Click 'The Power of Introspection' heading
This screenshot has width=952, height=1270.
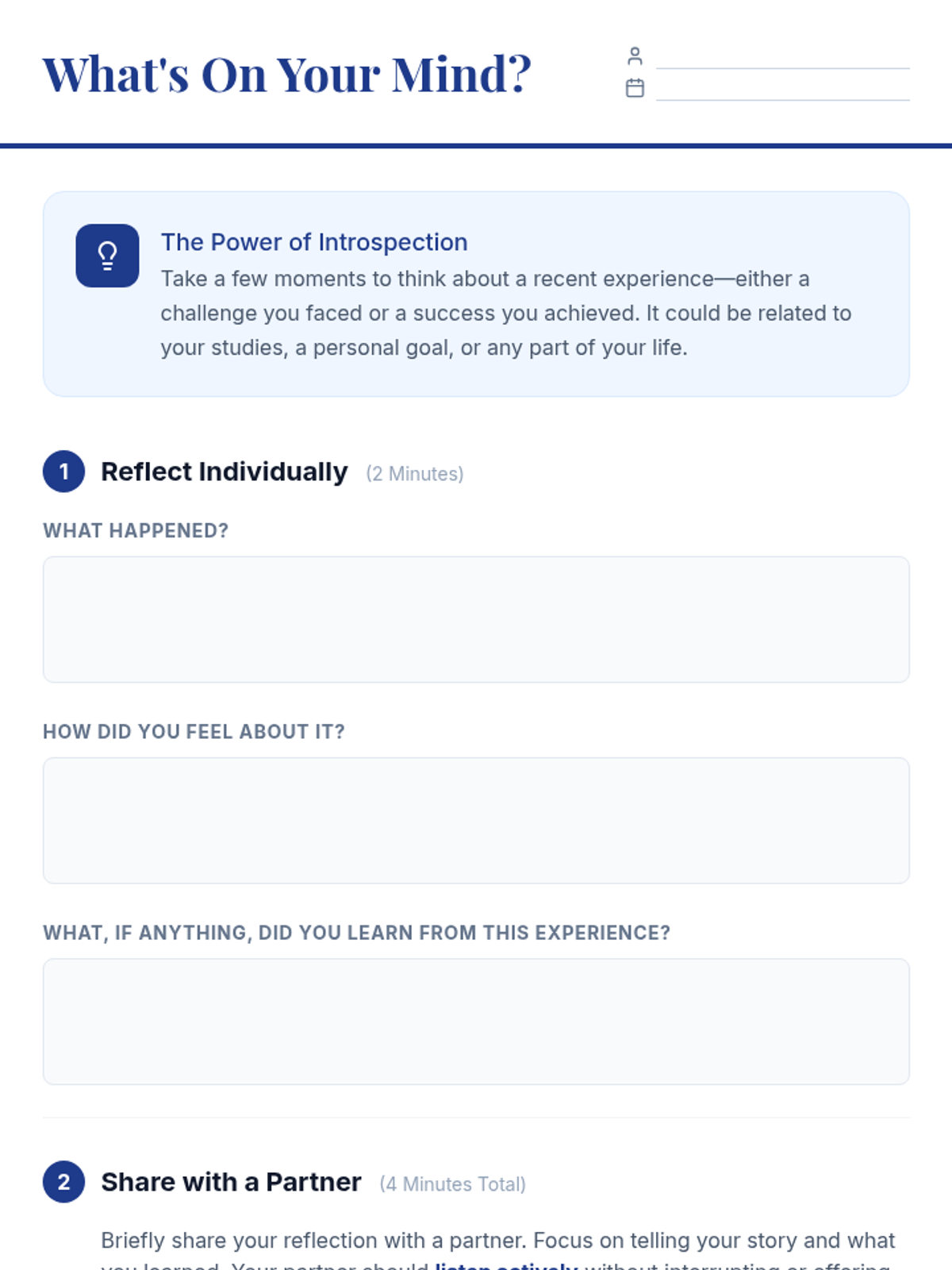point(314,242)
